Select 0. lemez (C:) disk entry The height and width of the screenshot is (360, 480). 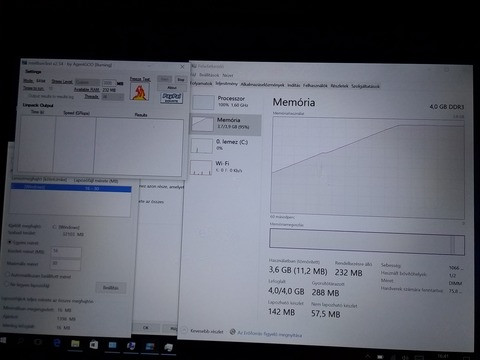[x=225, y=145]
